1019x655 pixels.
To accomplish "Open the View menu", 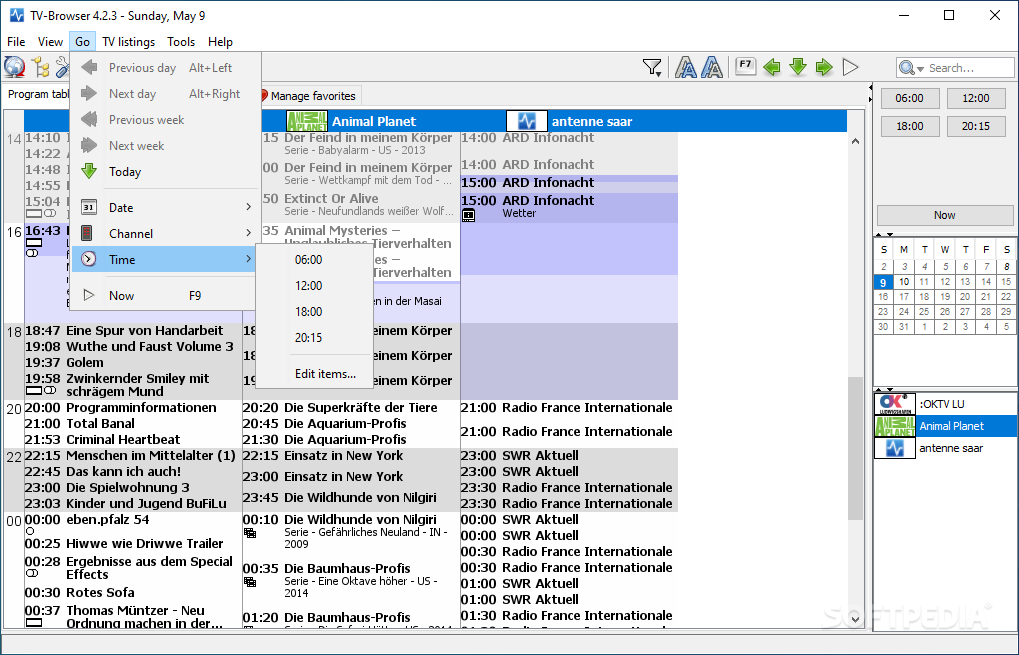I will (50, 42).
